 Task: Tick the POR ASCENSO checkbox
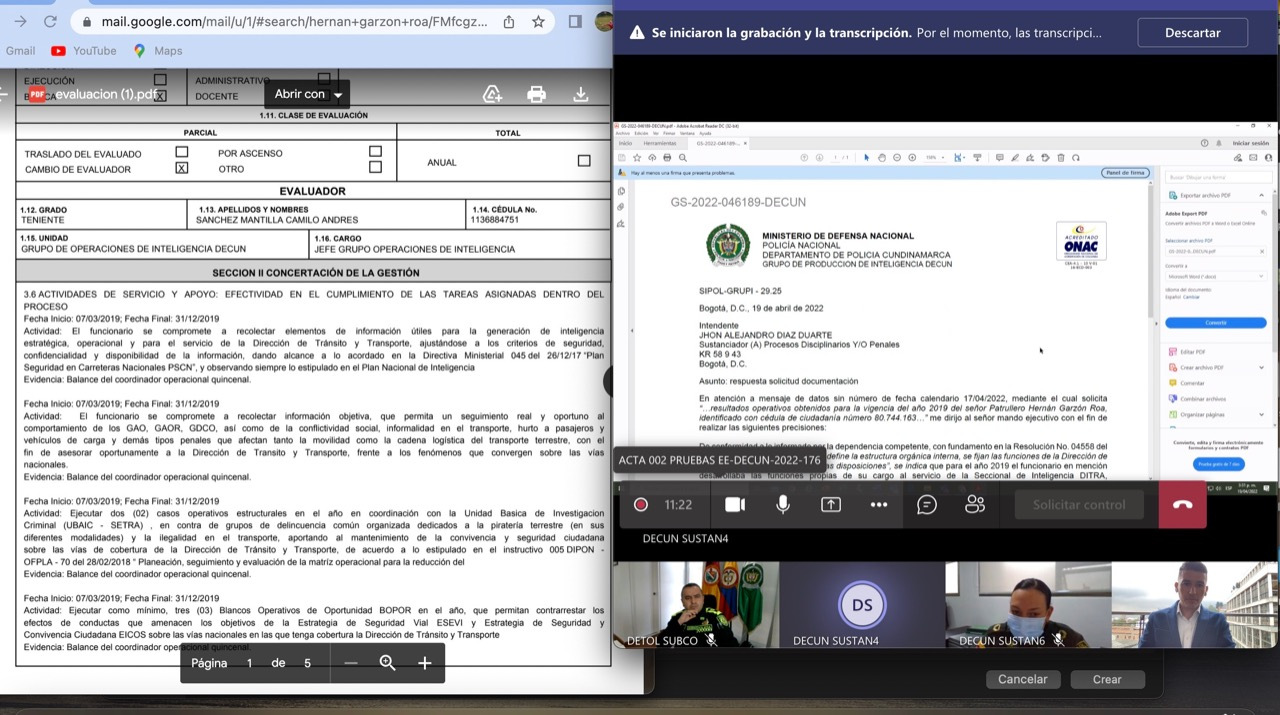coord(375,152)
